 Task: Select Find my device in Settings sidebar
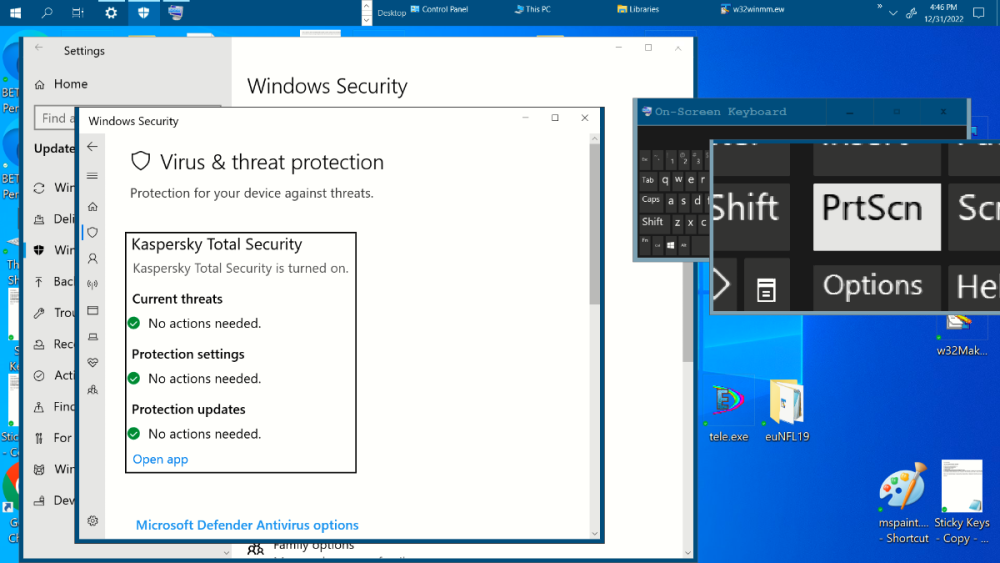(53, 406)
